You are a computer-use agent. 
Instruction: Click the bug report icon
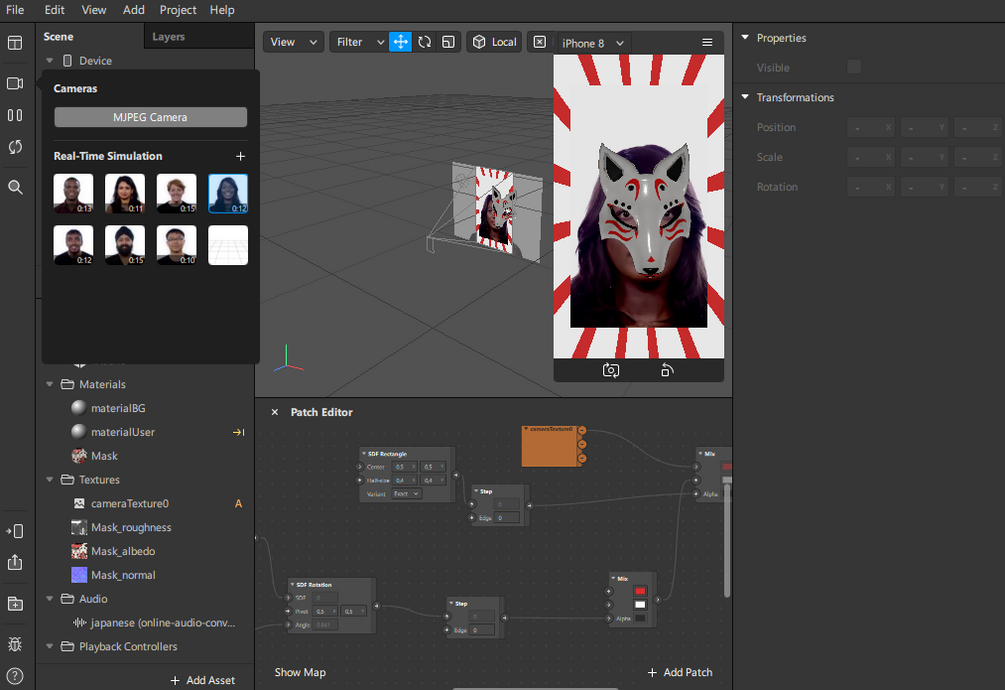[x=15, y=644]
